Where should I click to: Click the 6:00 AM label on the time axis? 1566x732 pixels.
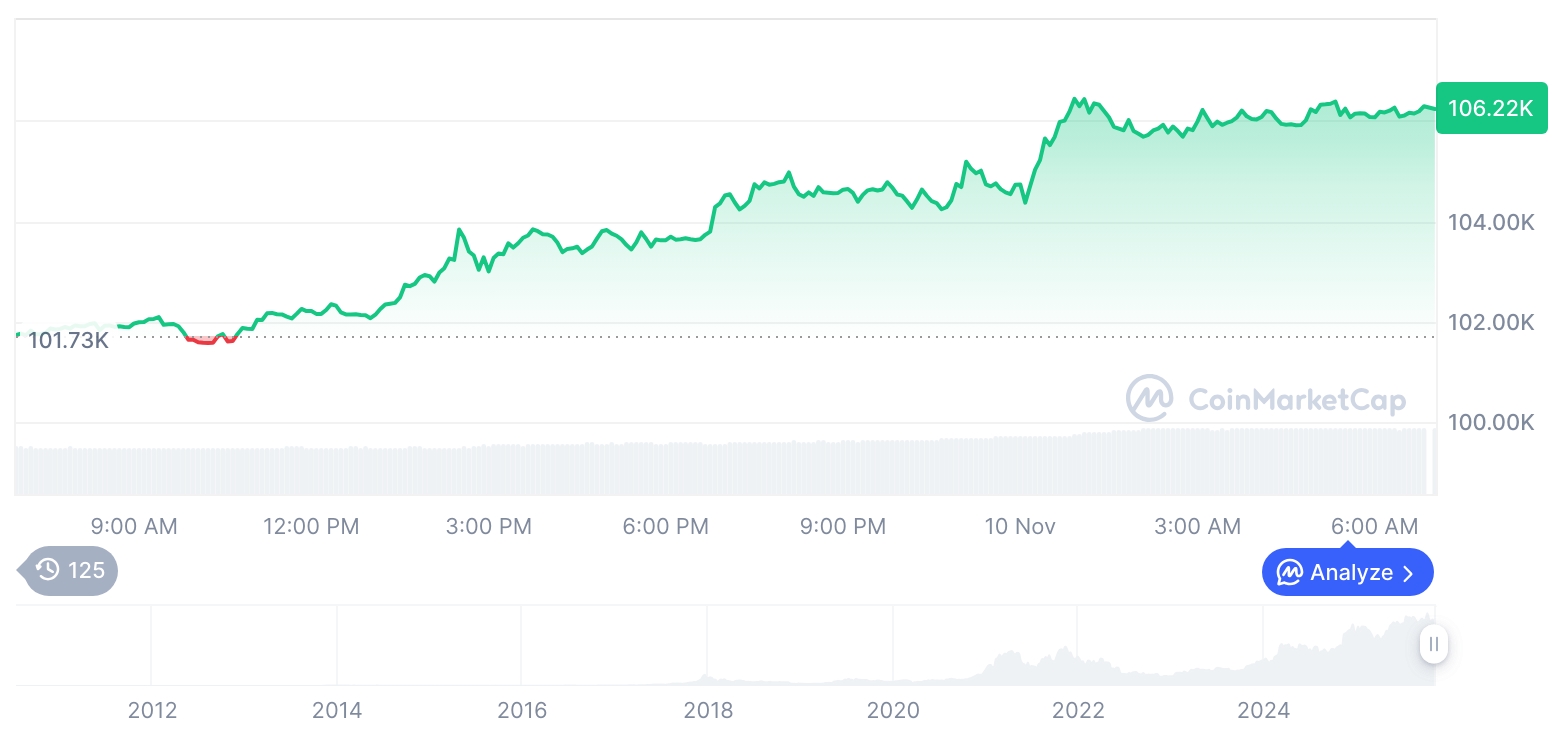[x=1375, y=526]
